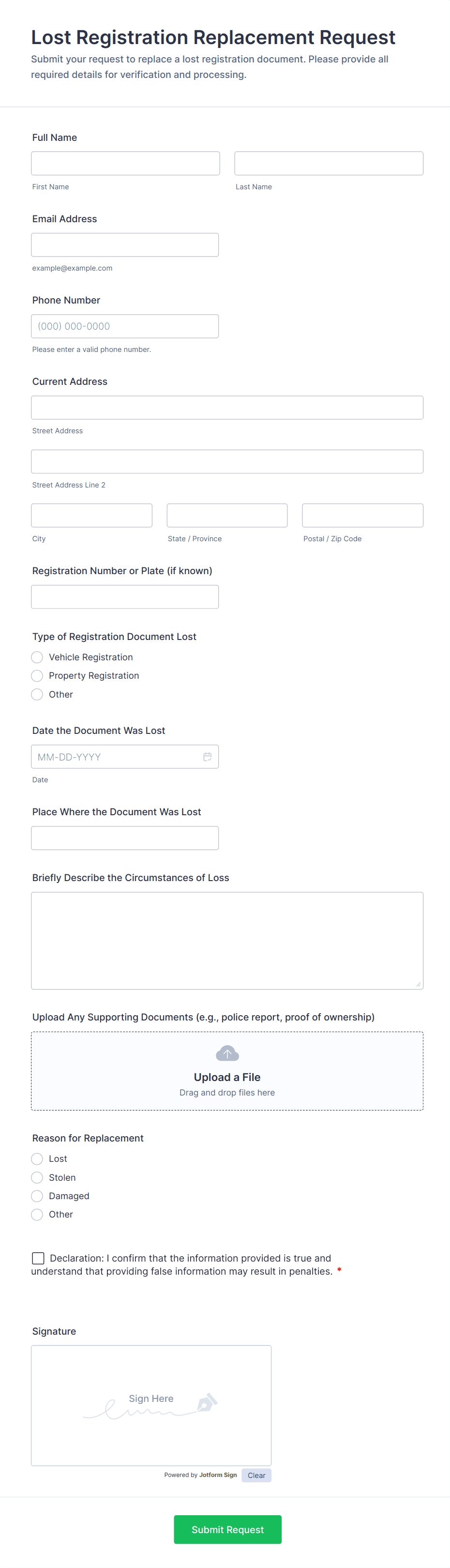
Task: Open the Jotform Sign link
Action: 218,1475
